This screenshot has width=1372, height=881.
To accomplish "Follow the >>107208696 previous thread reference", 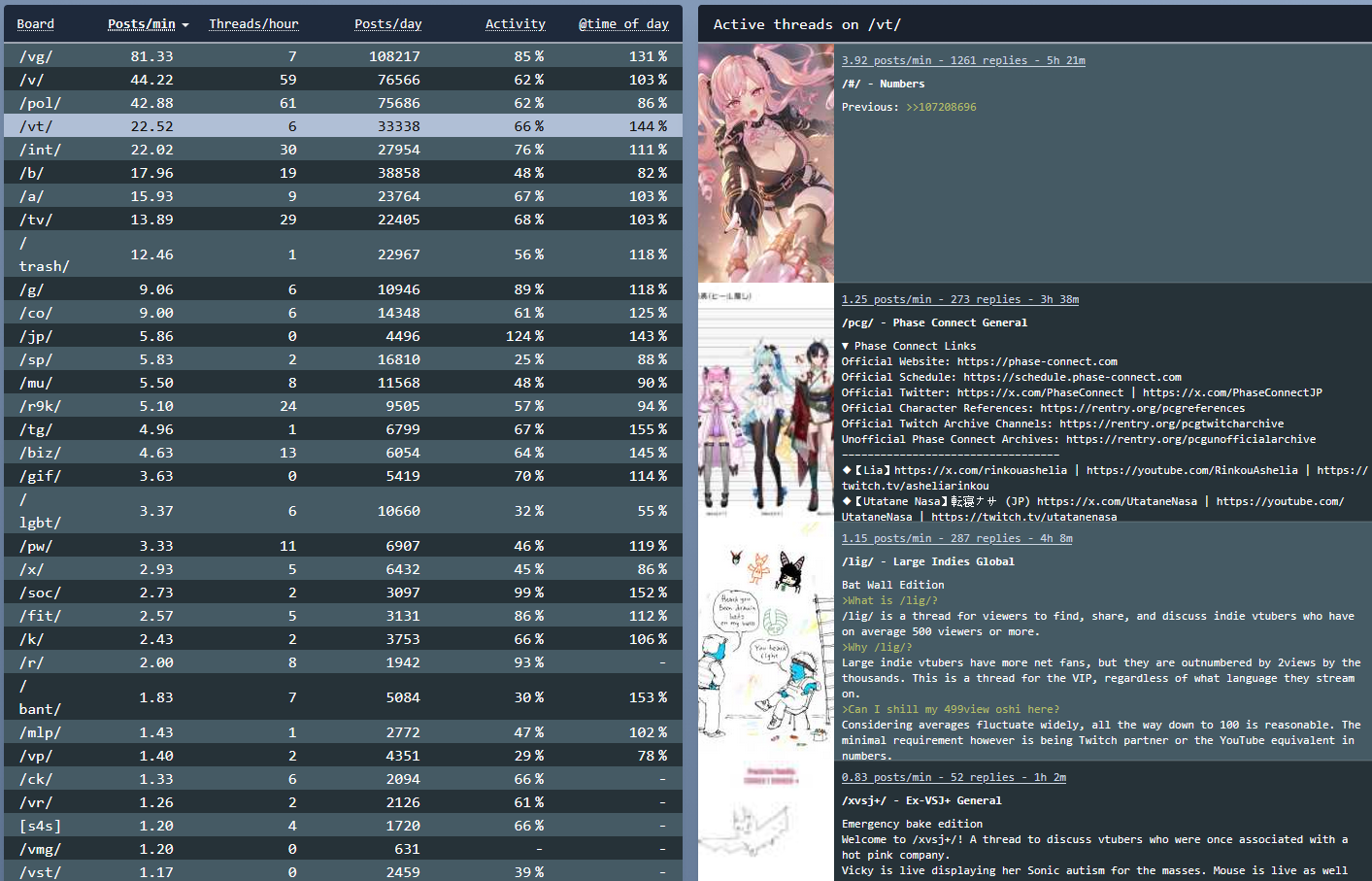I will click(941, 107).
